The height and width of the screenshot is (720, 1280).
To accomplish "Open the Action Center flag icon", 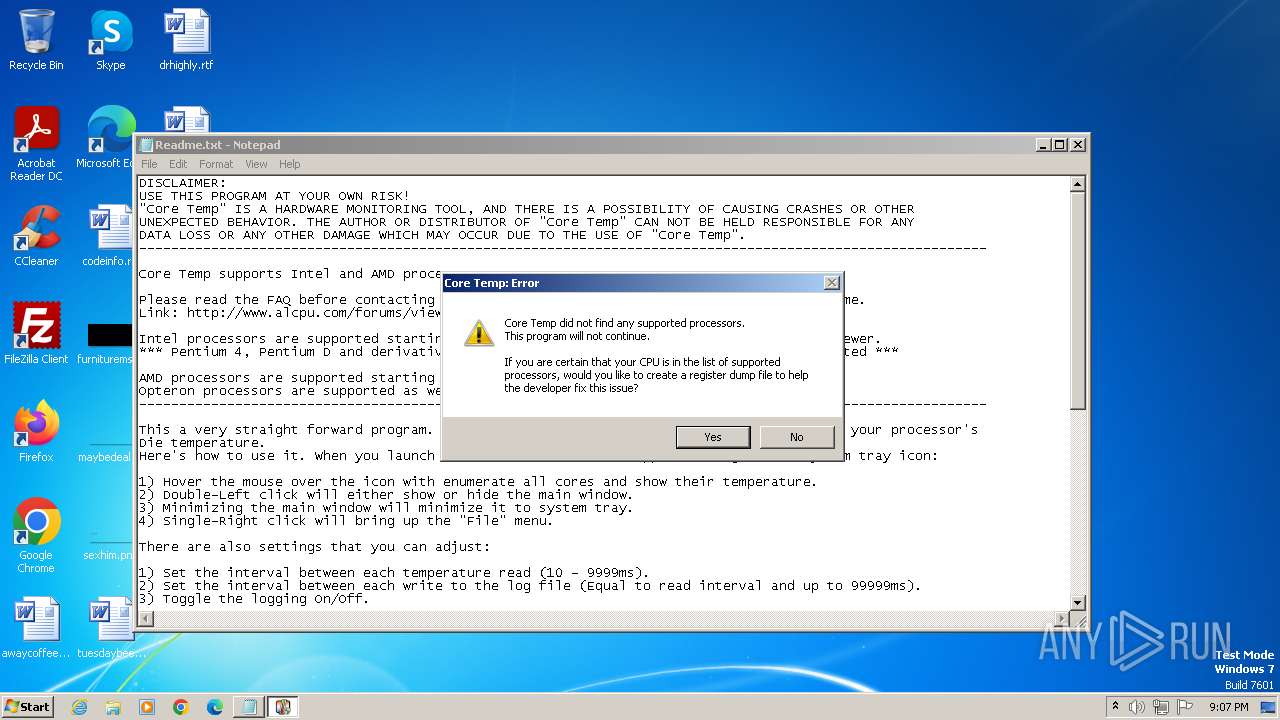I will (x=1185, y=707).
